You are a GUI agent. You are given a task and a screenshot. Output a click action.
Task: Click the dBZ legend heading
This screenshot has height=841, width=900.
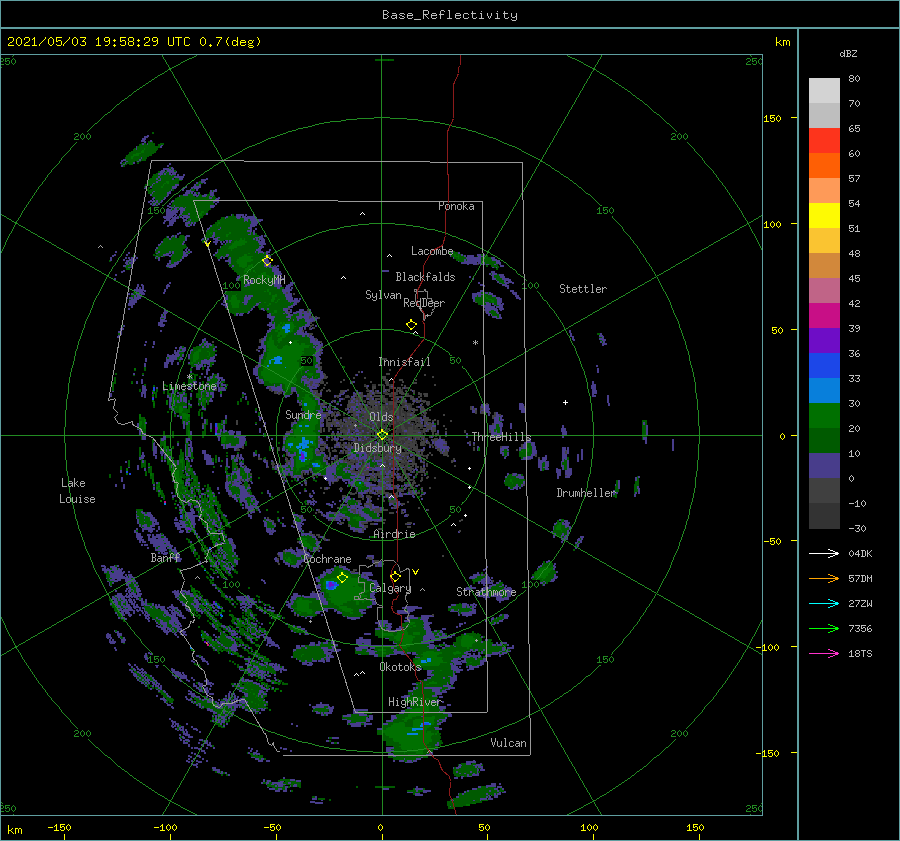(848, 54)
